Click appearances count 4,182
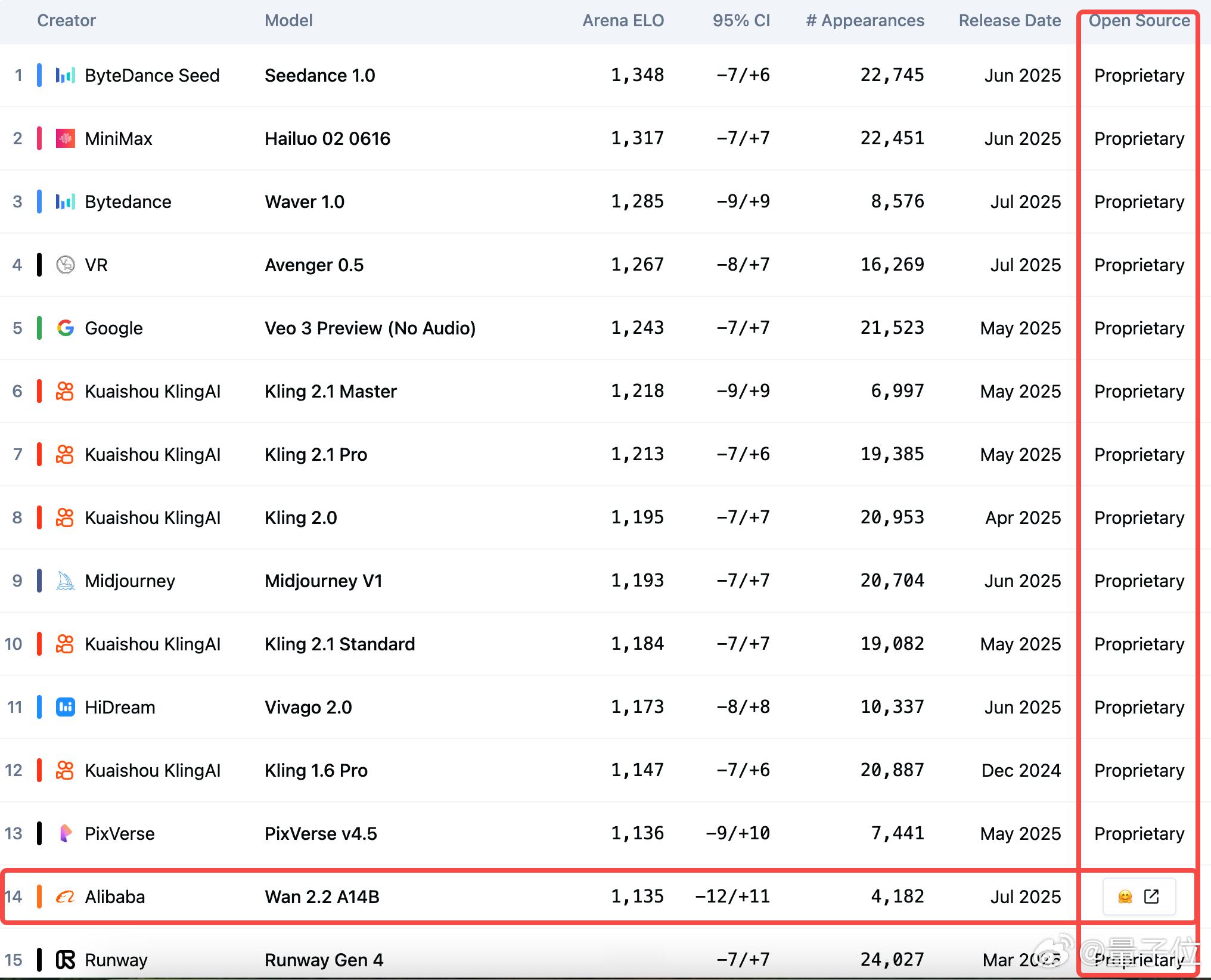The image size is (1211, 980). tap(898, 897)
